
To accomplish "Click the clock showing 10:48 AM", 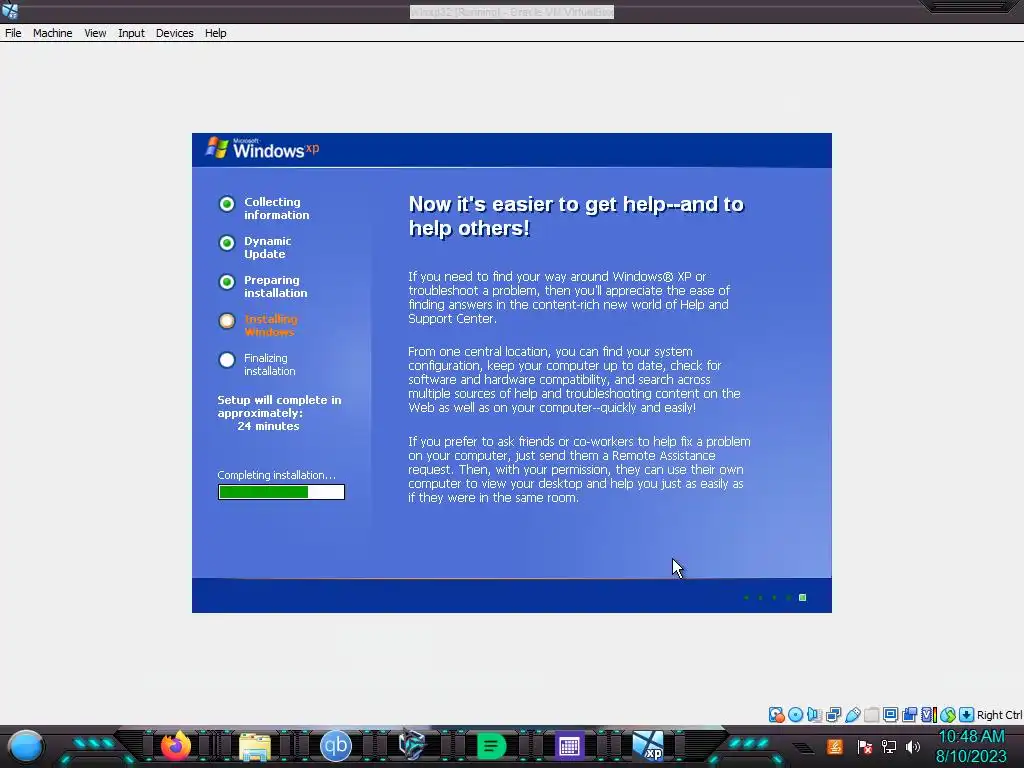I will tap(971, 737).
